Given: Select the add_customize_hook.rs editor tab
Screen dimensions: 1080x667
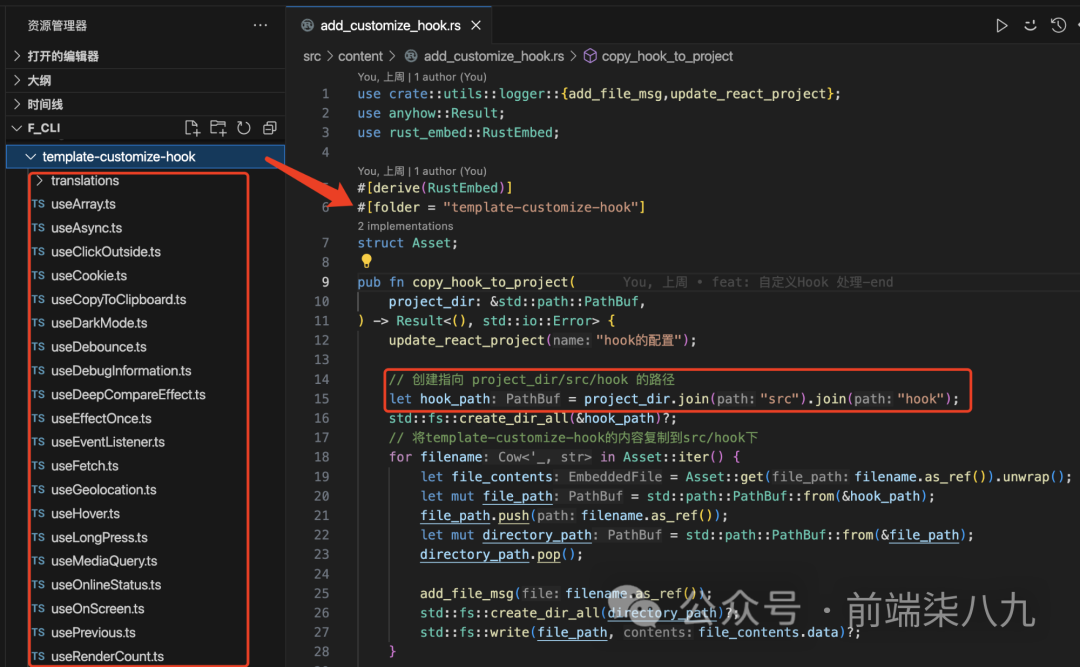Looking at the screenshot, I should [390, 25].
